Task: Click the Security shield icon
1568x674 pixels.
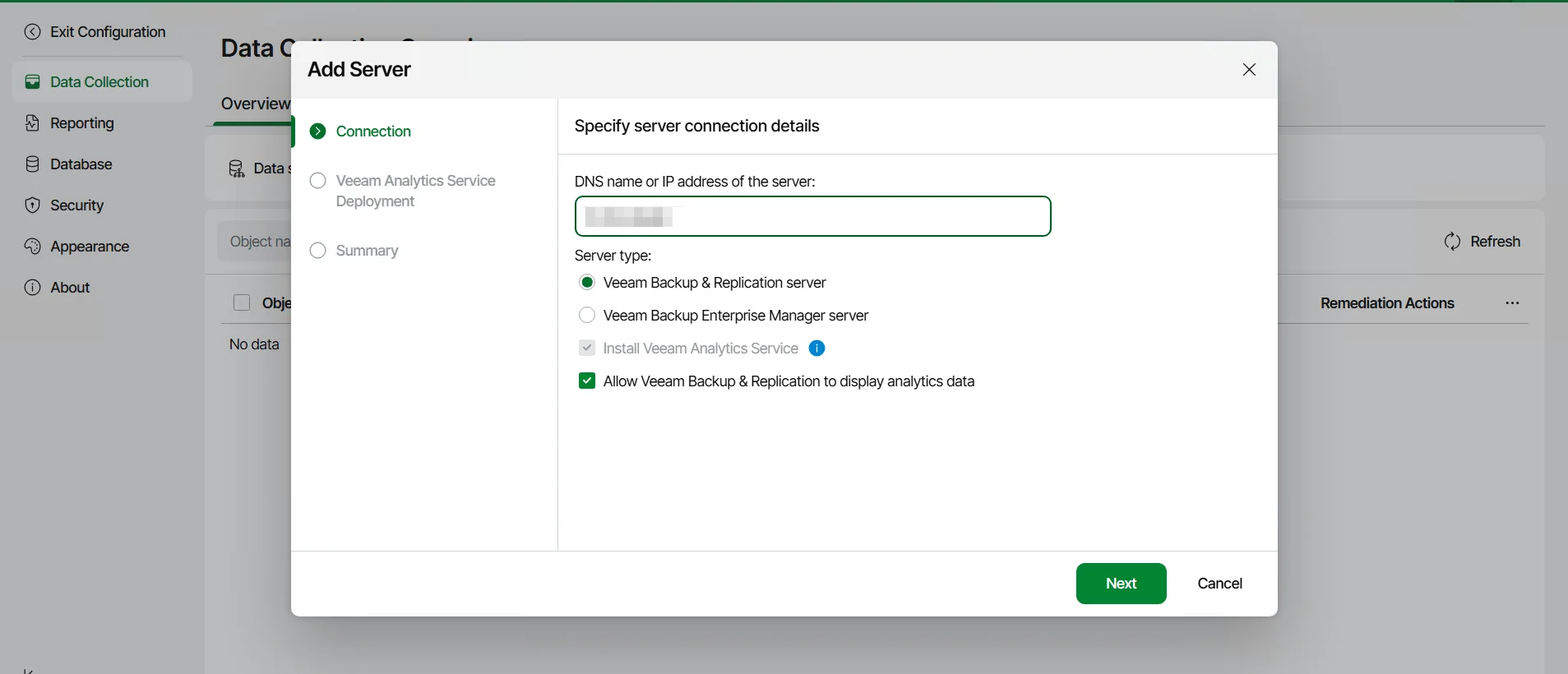Action: point(32,205)
